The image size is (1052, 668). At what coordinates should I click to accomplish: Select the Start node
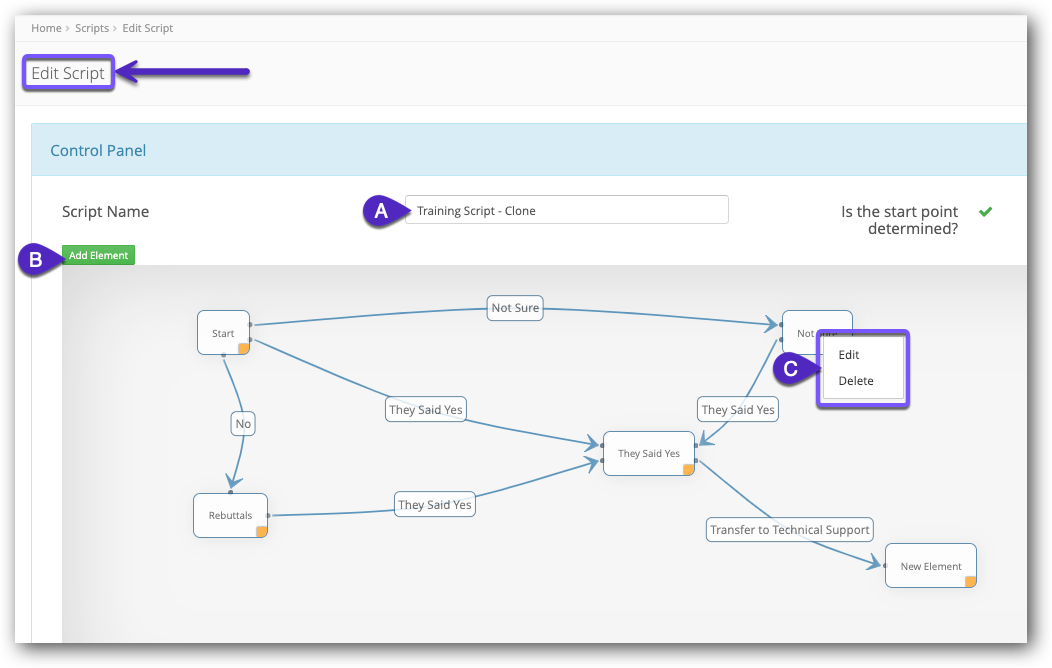(x=222, y=333)
